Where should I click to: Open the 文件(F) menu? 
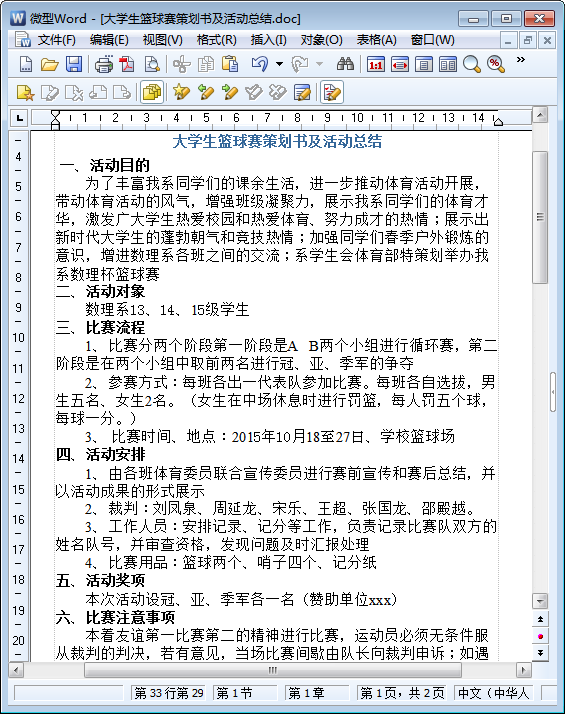click(x=56, y=40)
